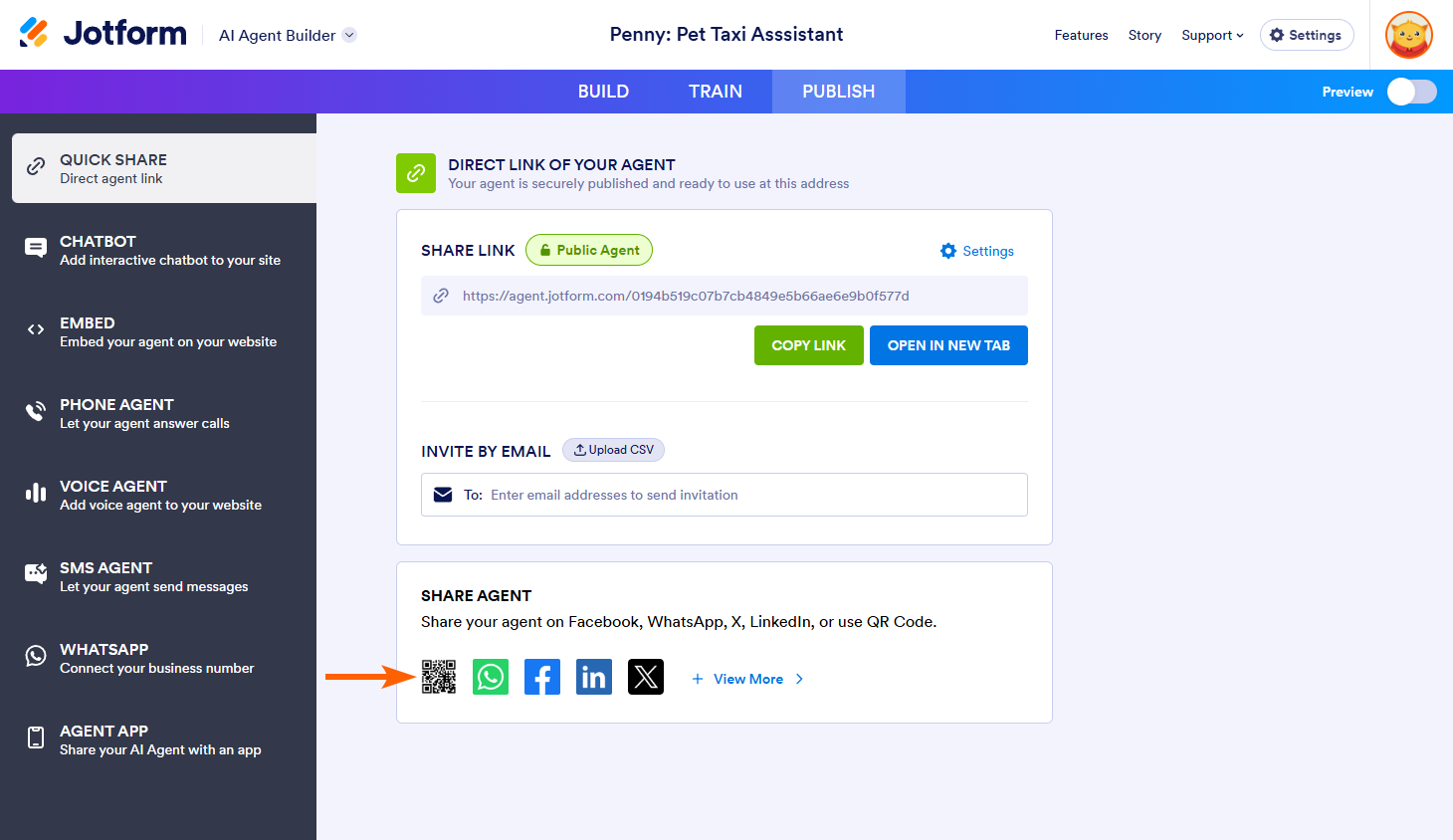The image size is (1453, 840).
Task: Open share link Settings gear
Action: pyautogui.click(x=977, y=251)
